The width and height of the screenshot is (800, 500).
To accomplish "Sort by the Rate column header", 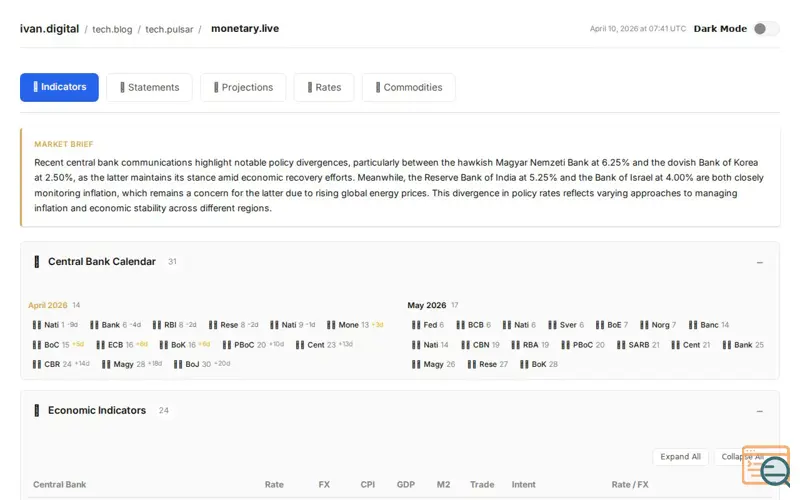I will point(274,485).
